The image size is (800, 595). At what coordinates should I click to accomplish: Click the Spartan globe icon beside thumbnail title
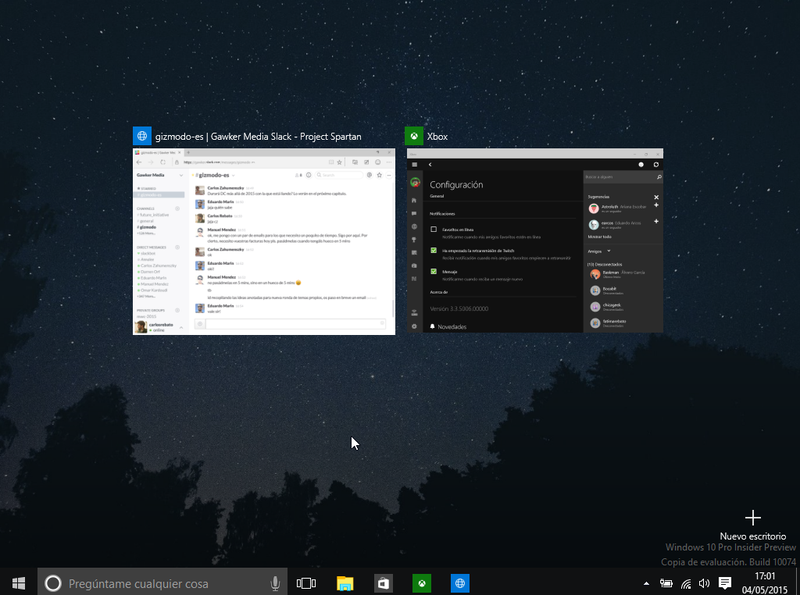pyautogui.click(x=142, y=136)
